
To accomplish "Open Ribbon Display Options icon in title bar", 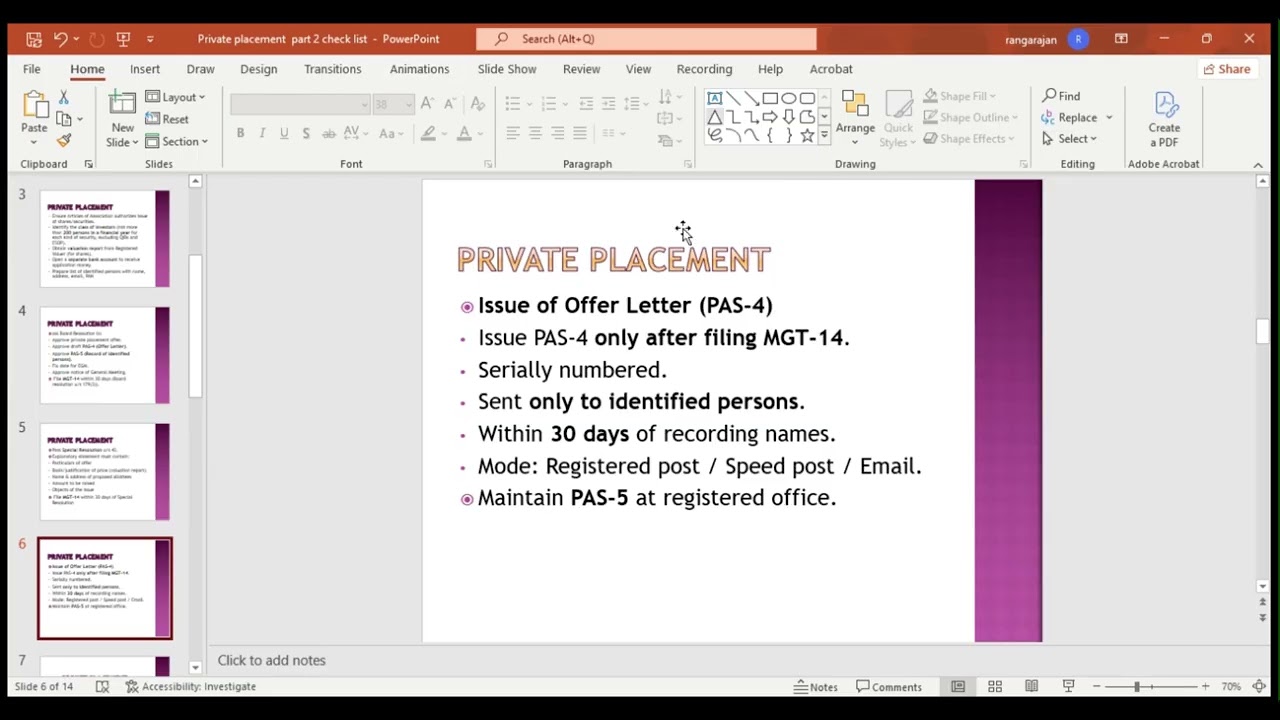I will click(x=1121, y=39).
